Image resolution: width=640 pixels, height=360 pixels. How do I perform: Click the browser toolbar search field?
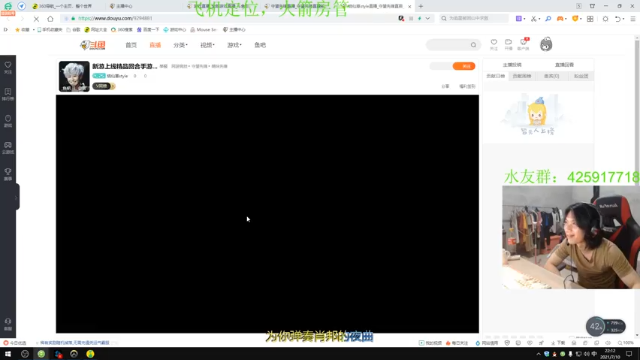coord(473,18)
